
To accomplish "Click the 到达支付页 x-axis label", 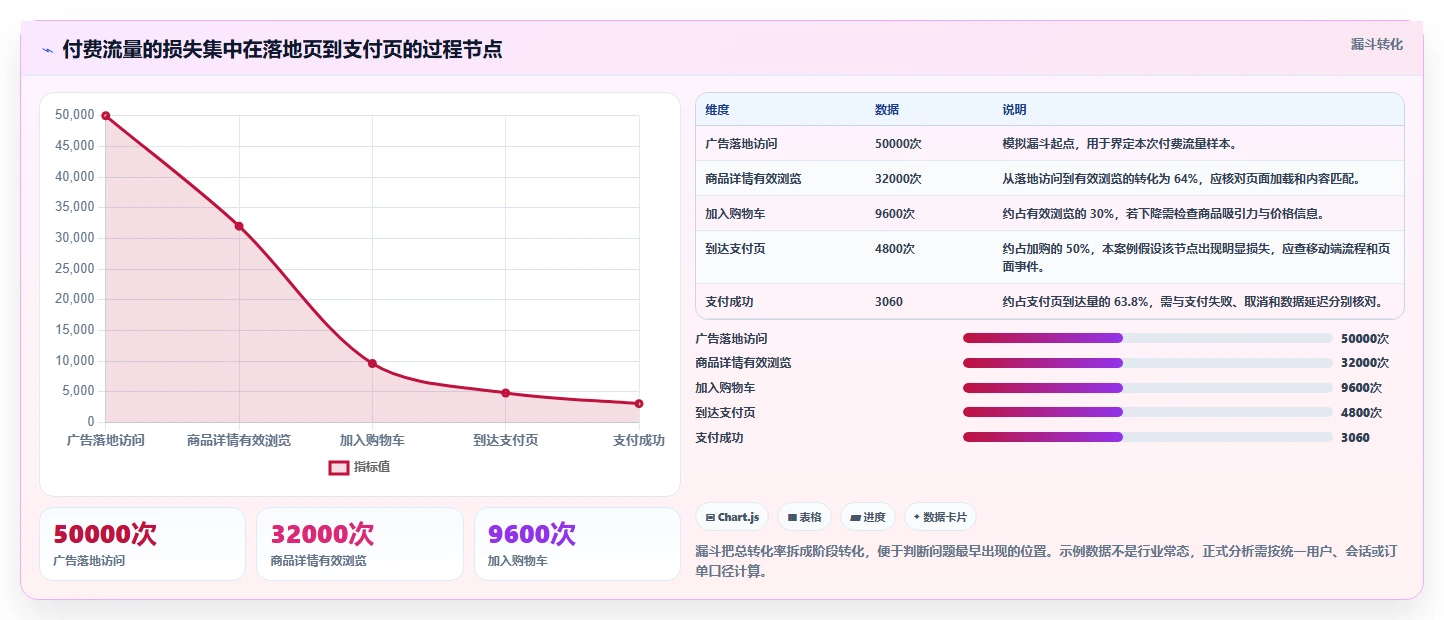I will pos(506,440).
